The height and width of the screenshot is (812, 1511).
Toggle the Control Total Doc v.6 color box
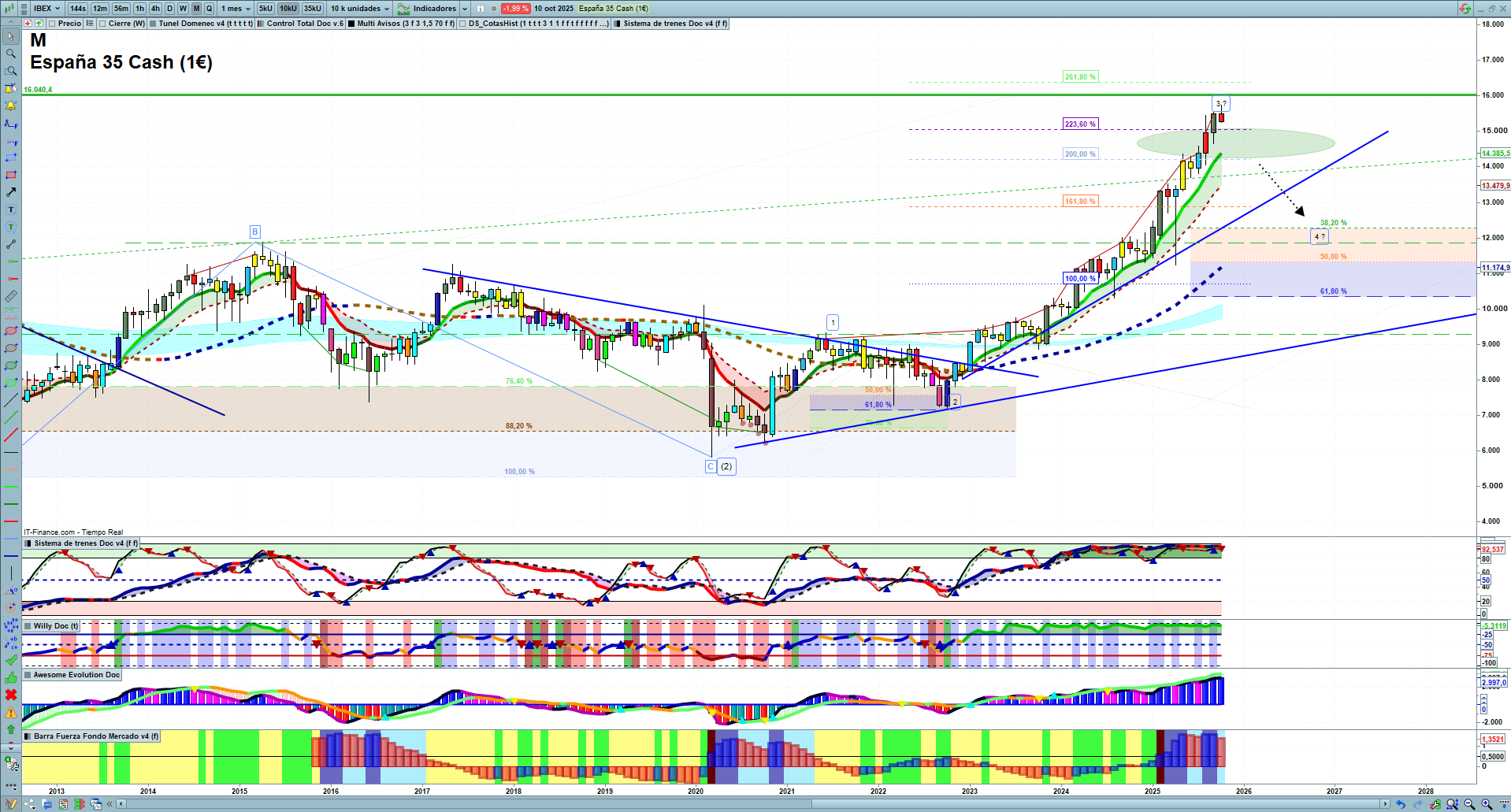(262, 24)
